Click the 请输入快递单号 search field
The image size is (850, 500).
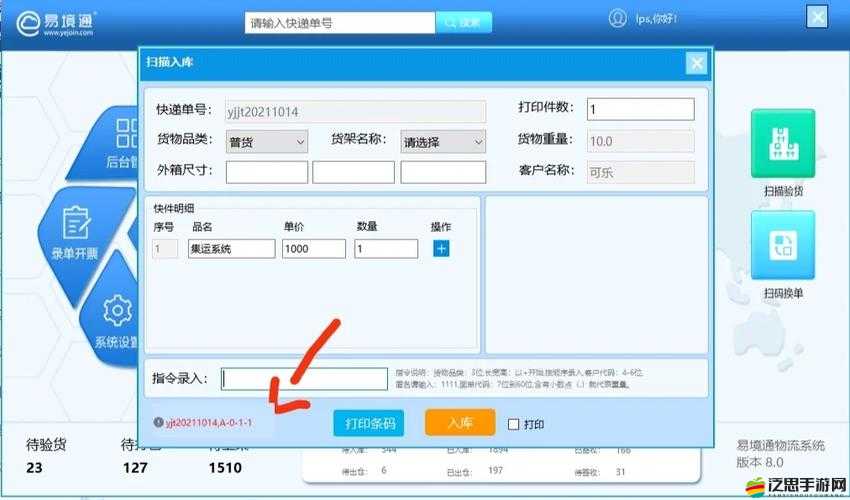340,23
